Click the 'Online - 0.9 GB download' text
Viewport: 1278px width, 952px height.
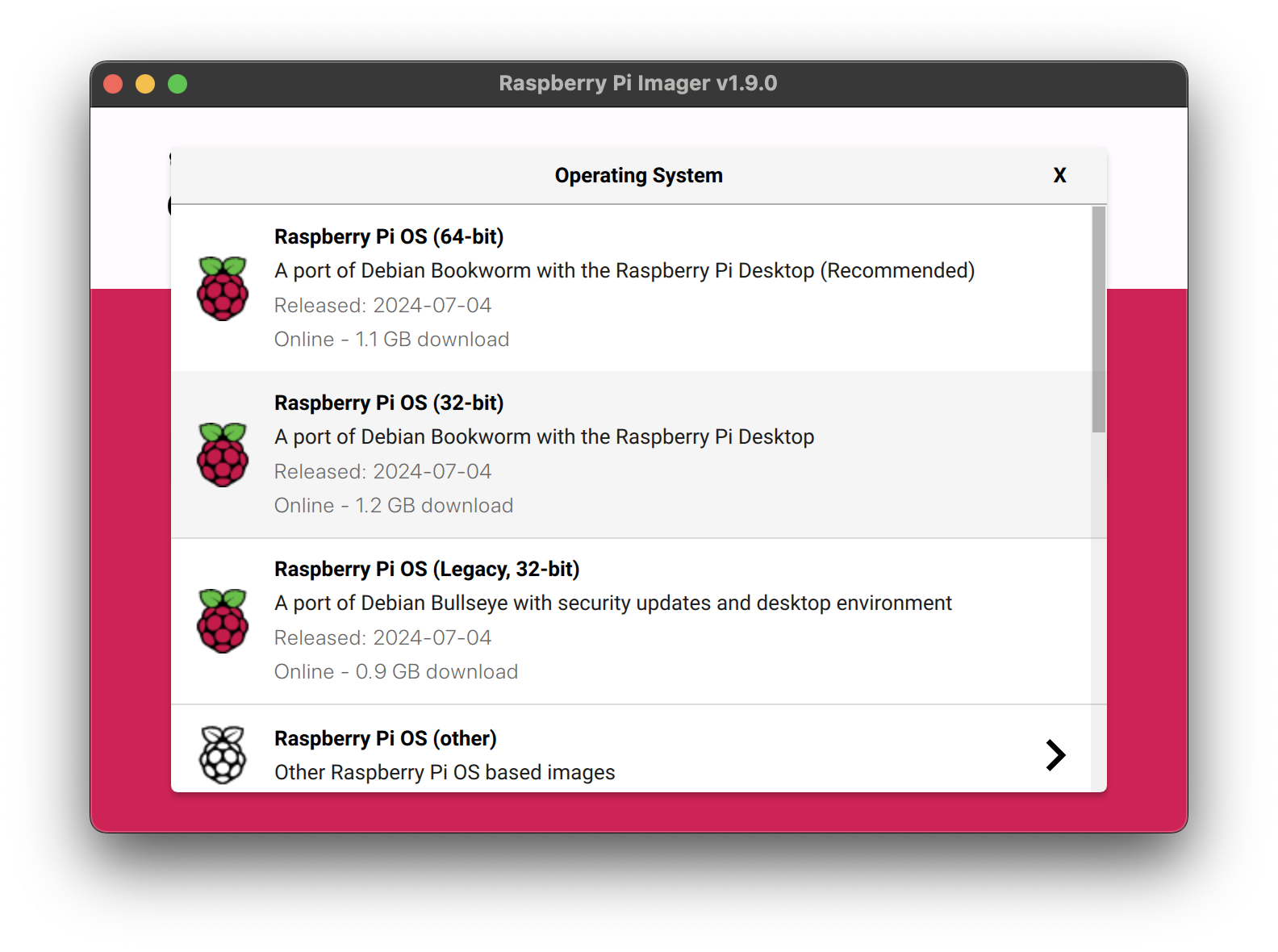pyautogui.click(x=396, y=671)
